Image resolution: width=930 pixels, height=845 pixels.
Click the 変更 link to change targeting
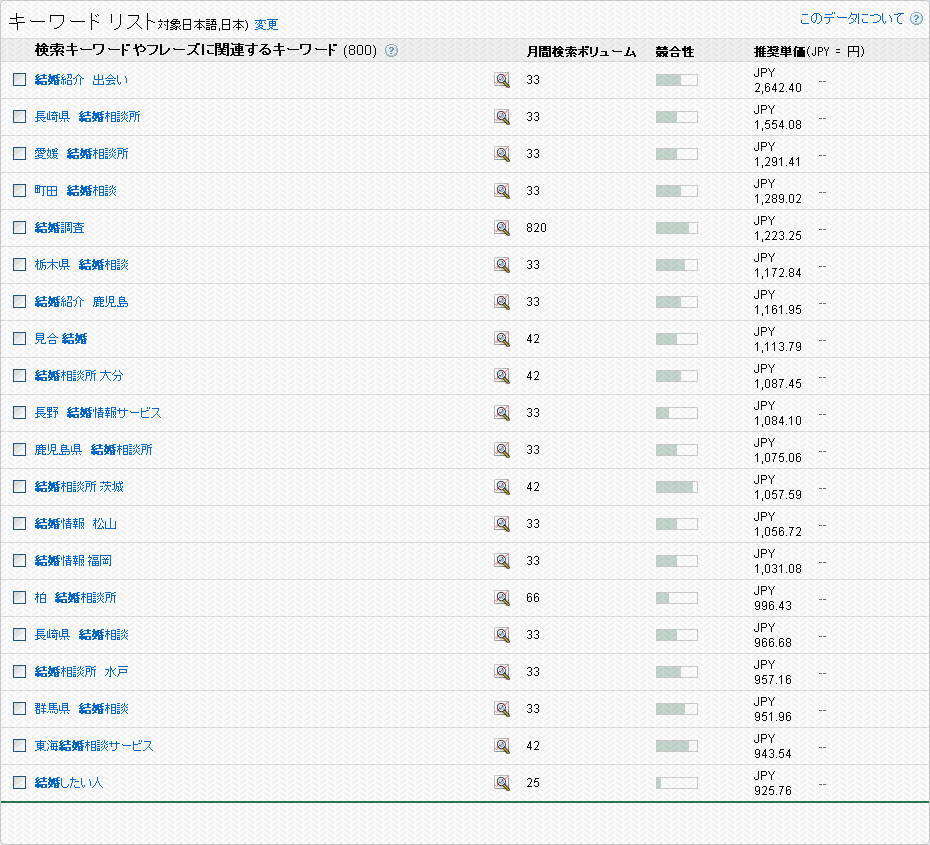[x=266, y=24]
